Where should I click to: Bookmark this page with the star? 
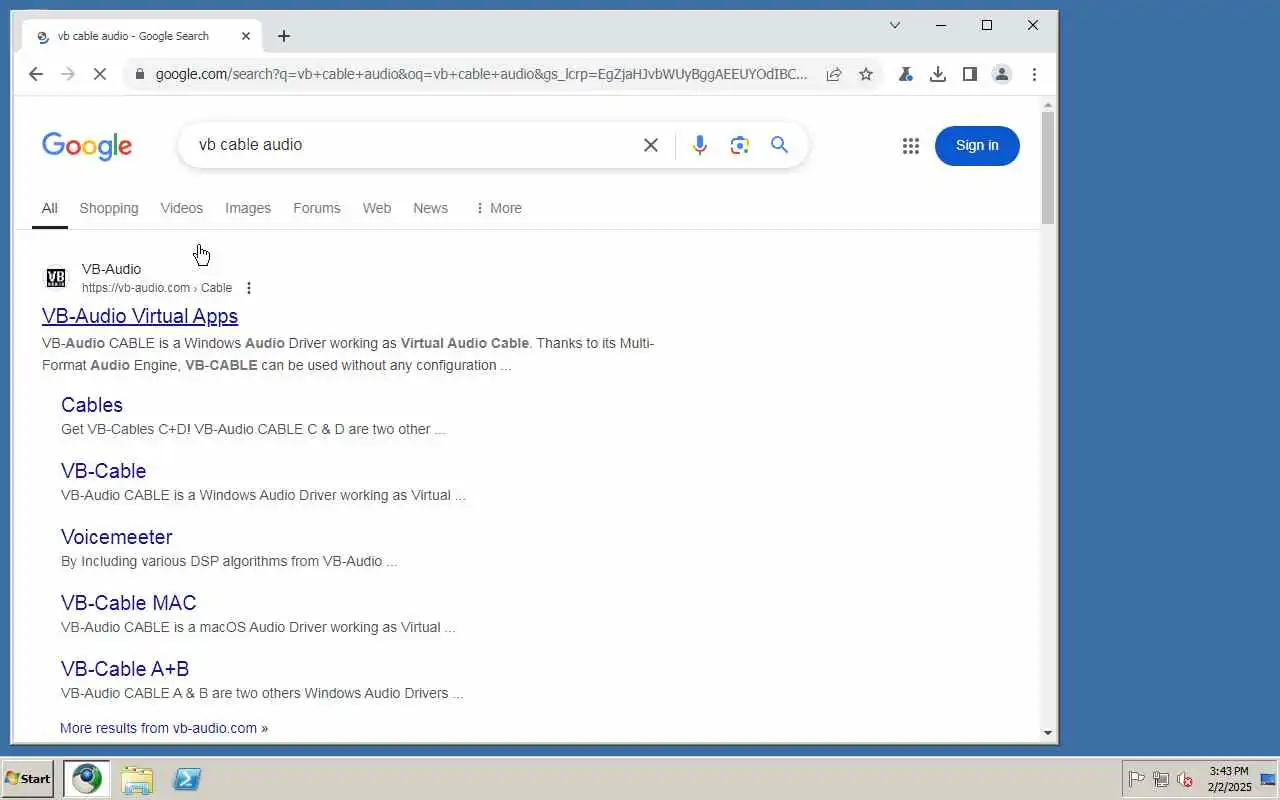click(866, 74)
